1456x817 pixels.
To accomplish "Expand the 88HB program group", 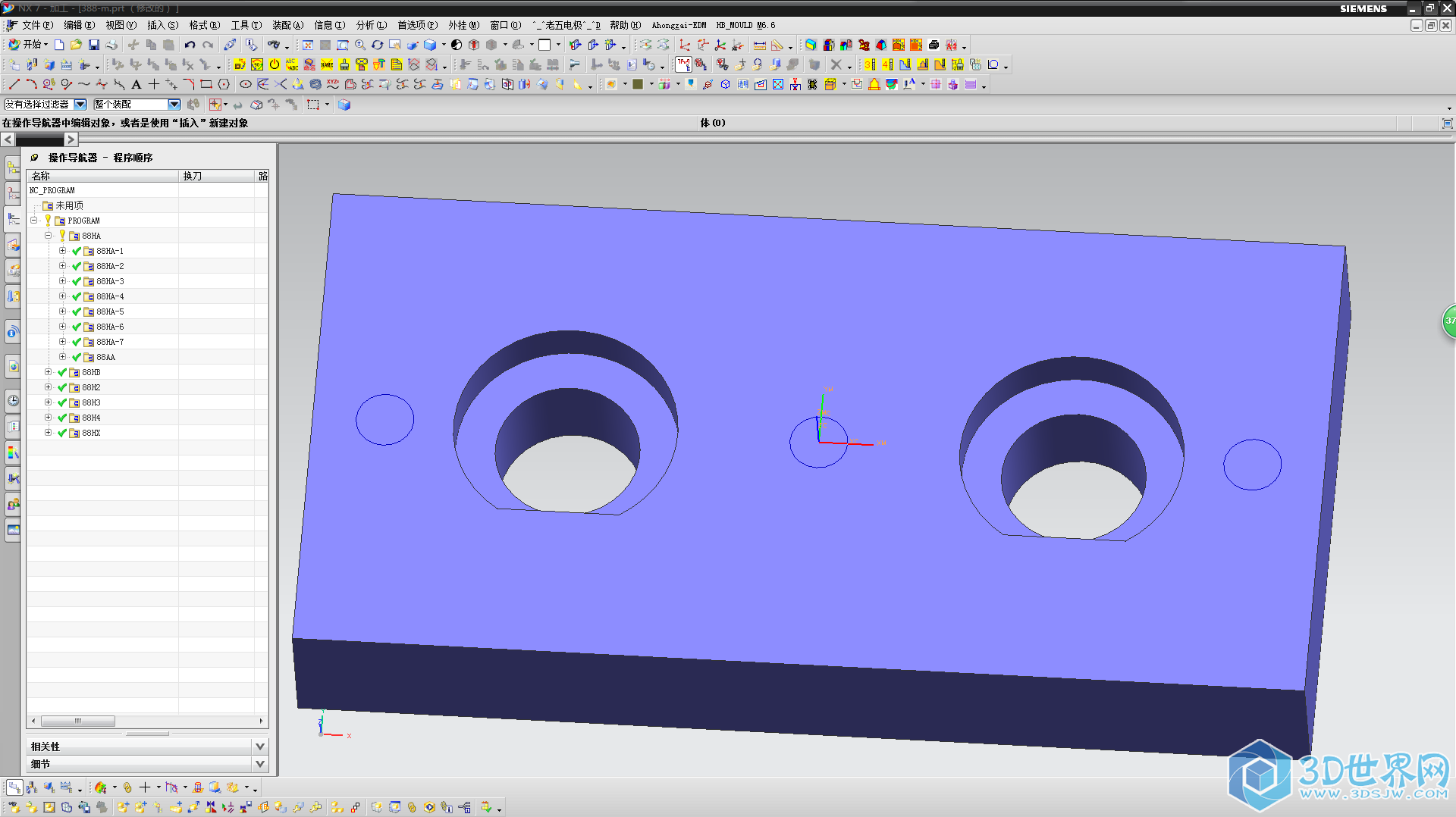I will pos(48,372).
